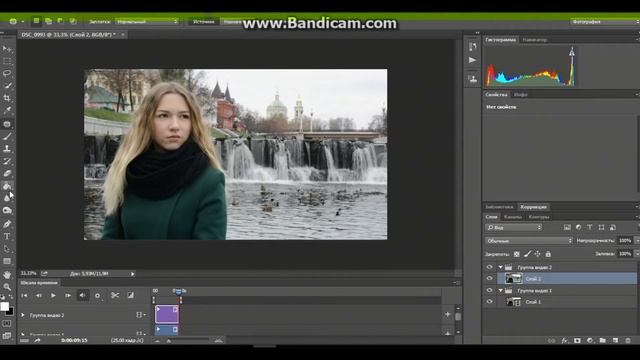Delete layer with trash icon
Image resolution: width=640 pixels, height=360 pixels.
pyautogui.click(x=628, y=340)
